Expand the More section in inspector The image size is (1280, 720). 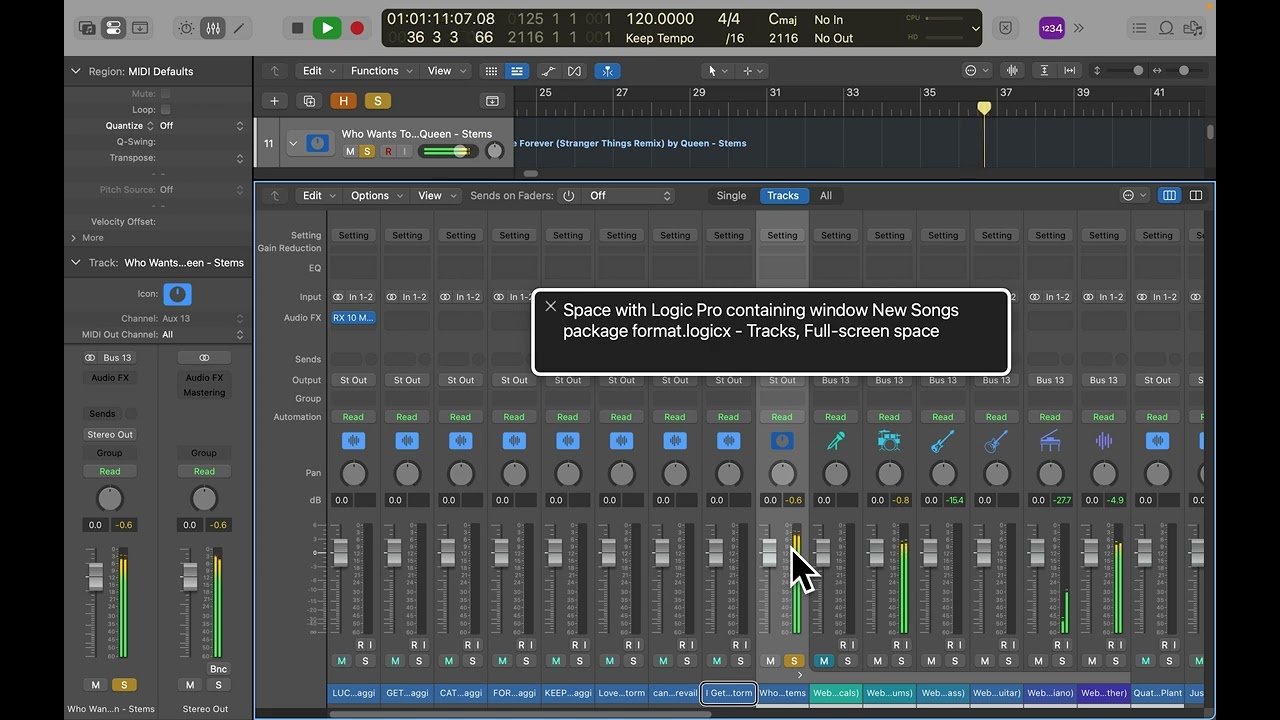coord(73,238)
